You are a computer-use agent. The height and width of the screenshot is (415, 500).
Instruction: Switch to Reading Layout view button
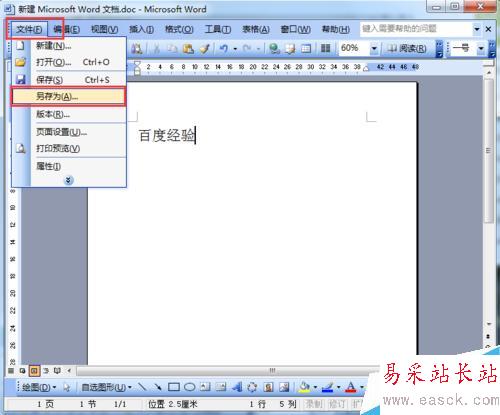coord(57,370)
